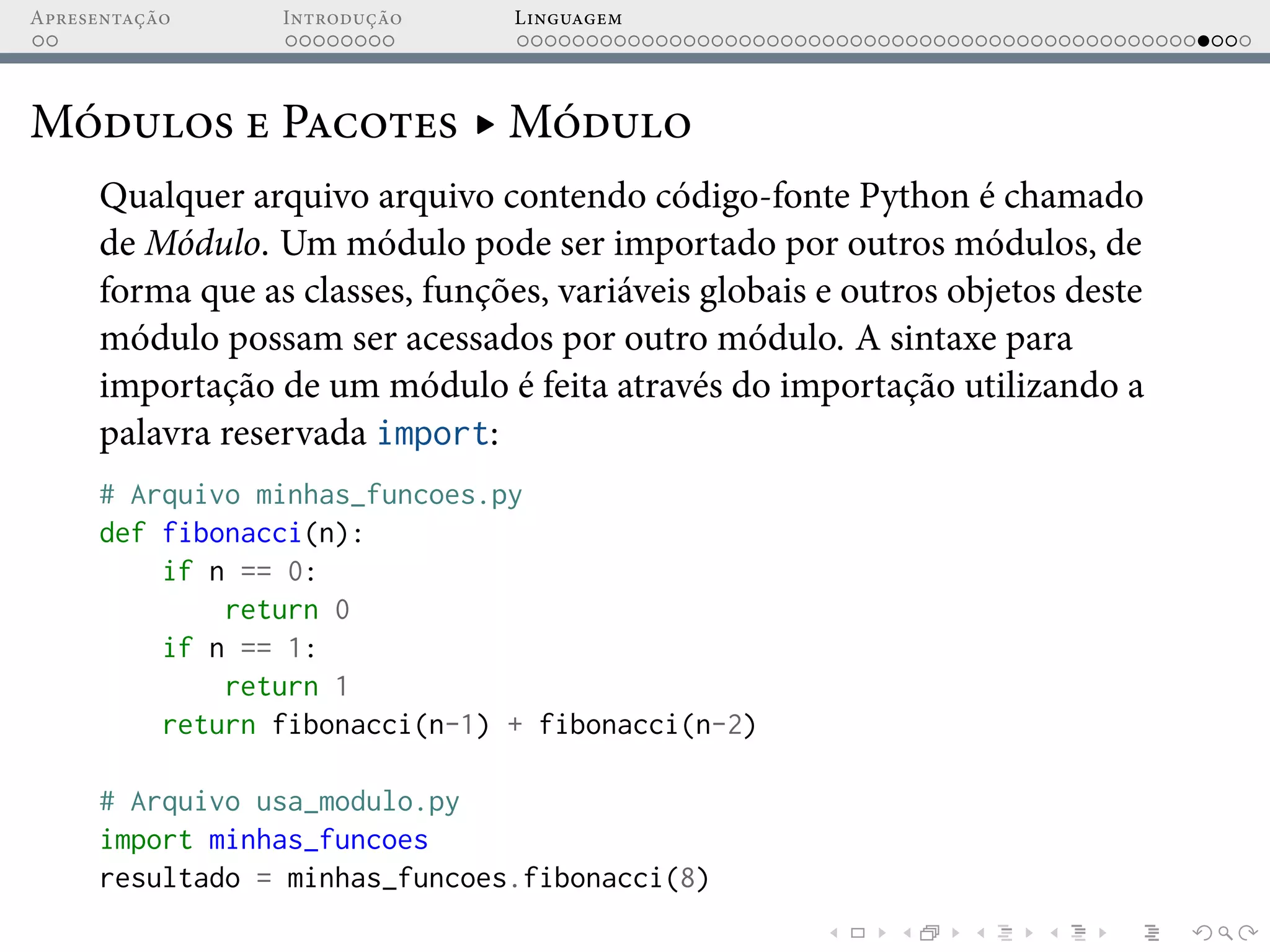
Task: Select second progress circle under Apresentação
Action: [x=52, y=41]
